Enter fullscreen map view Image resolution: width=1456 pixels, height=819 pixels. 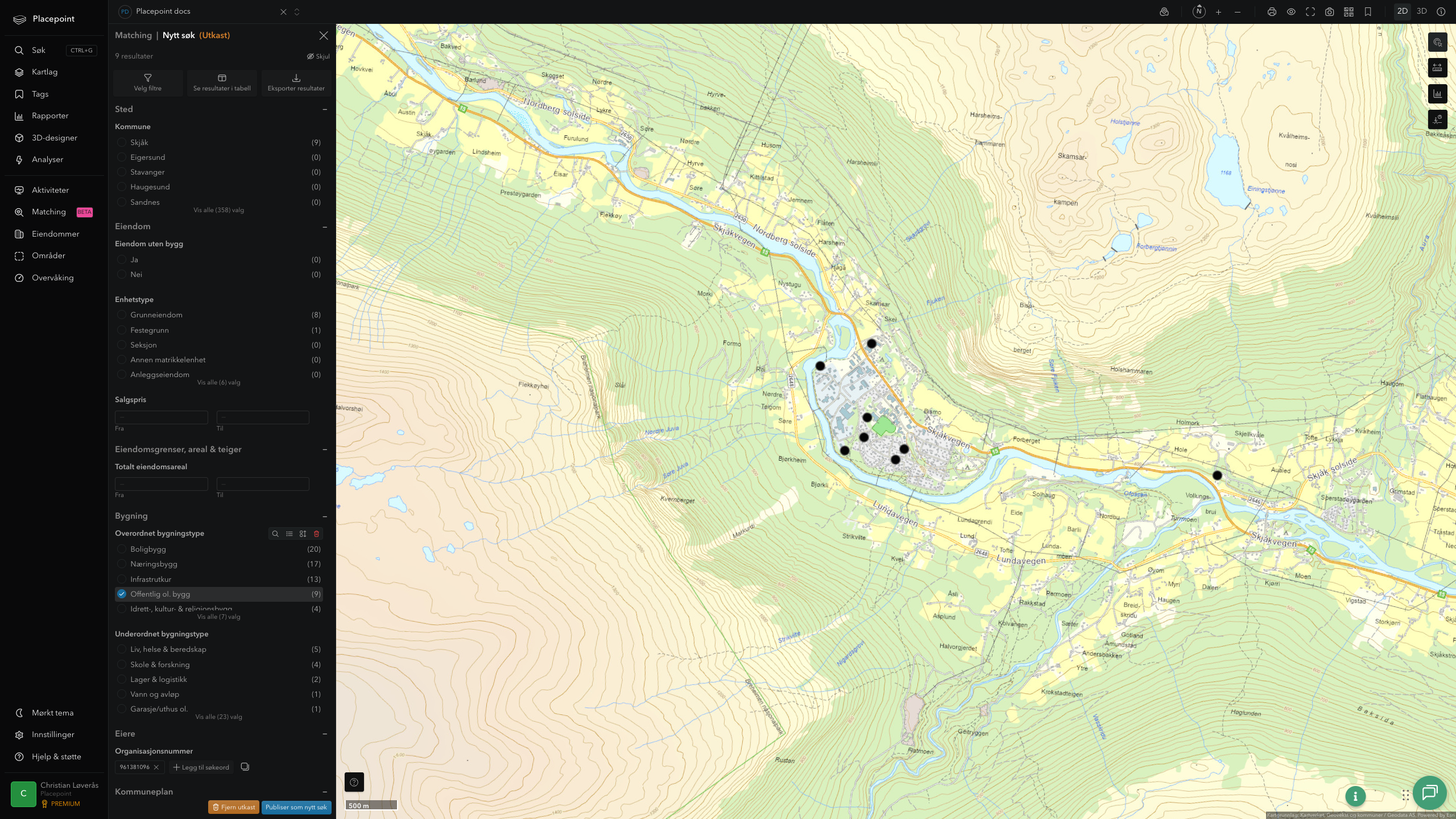click(x=1310, y=12)
